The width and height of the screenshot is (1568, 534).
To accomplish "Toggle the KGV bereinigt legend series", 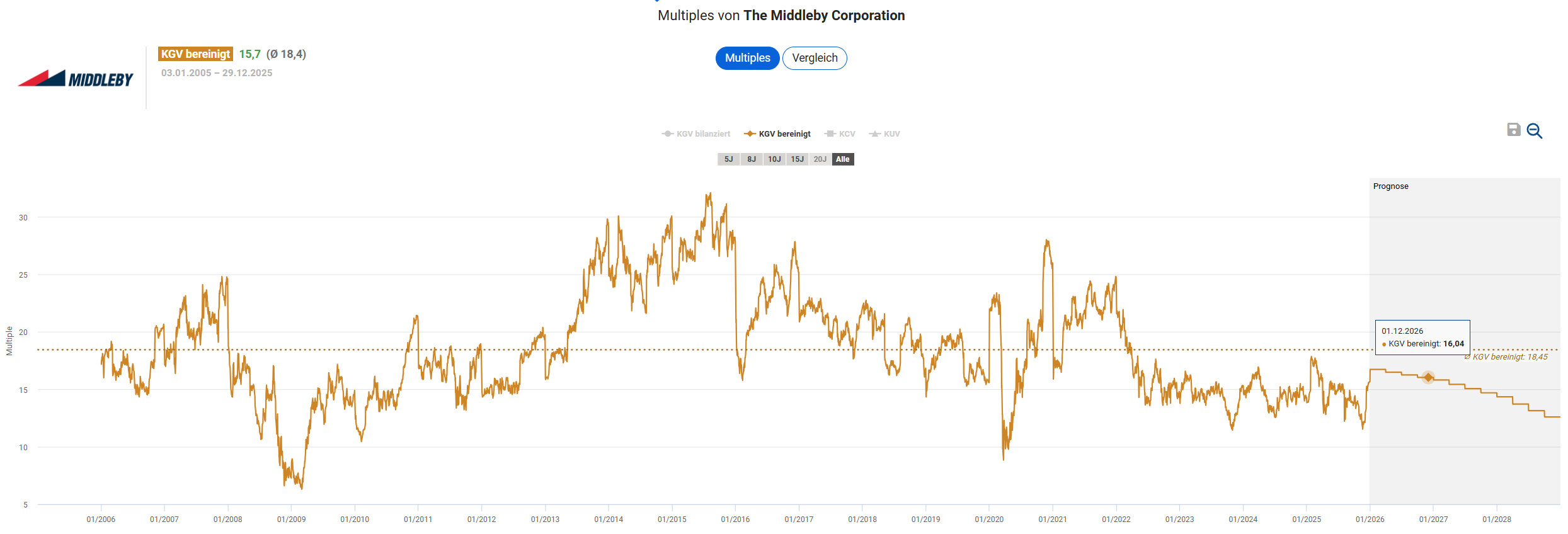I will (x=777, y=134).
